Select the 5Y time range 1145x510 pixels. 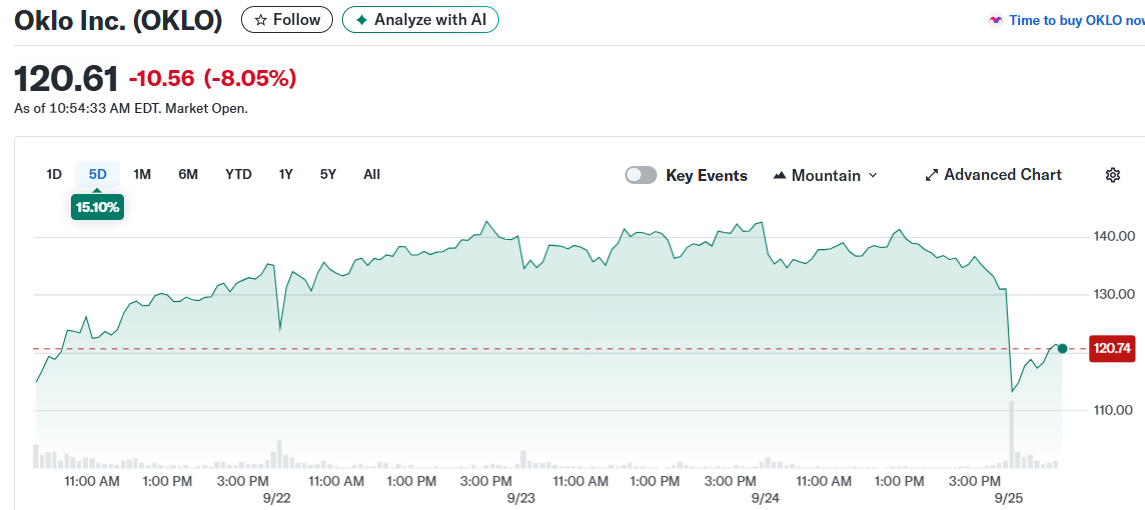(x=328, y=175)
